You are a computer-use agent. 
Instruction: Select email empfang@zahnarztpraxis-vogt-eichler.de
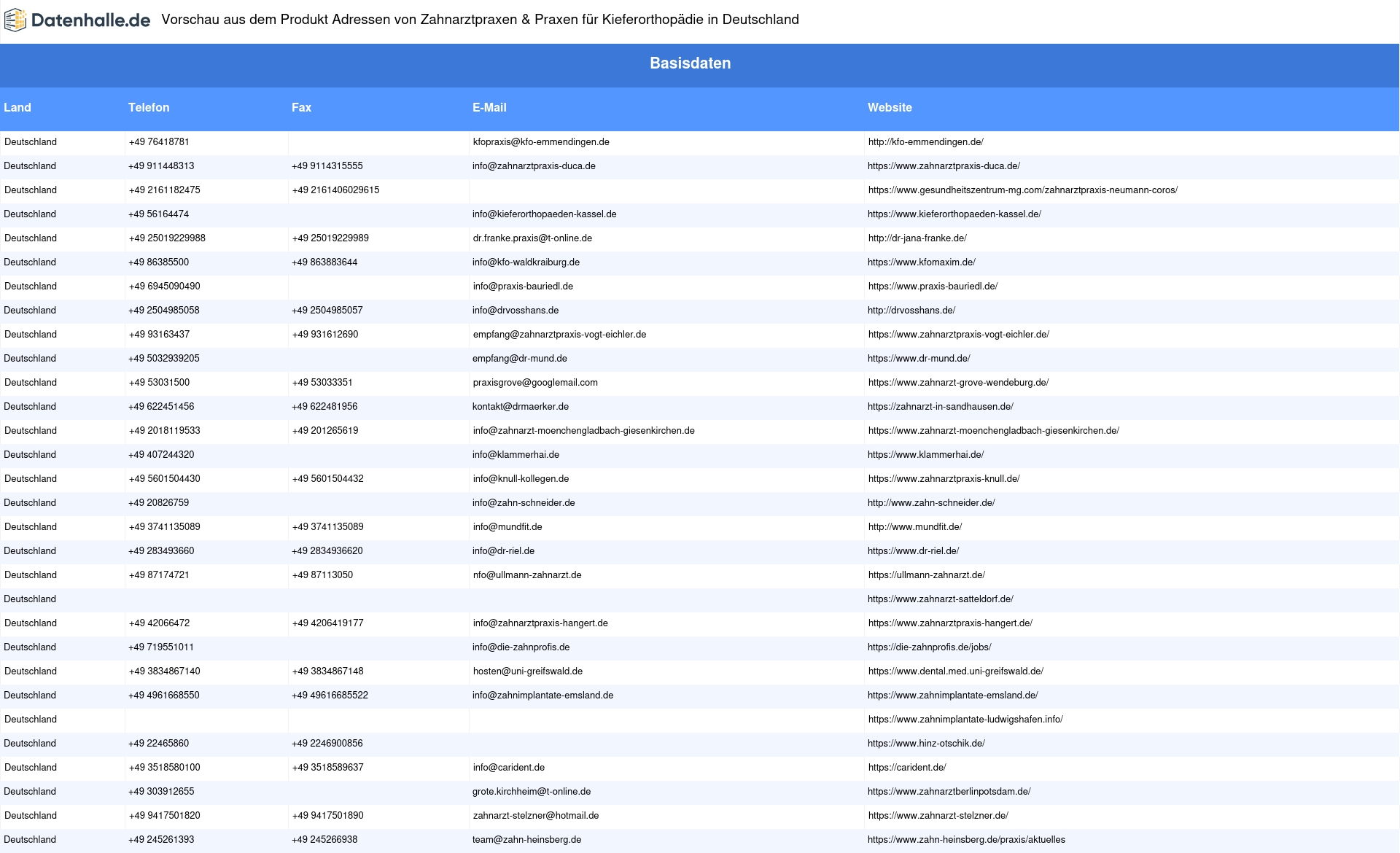[559, 335]
